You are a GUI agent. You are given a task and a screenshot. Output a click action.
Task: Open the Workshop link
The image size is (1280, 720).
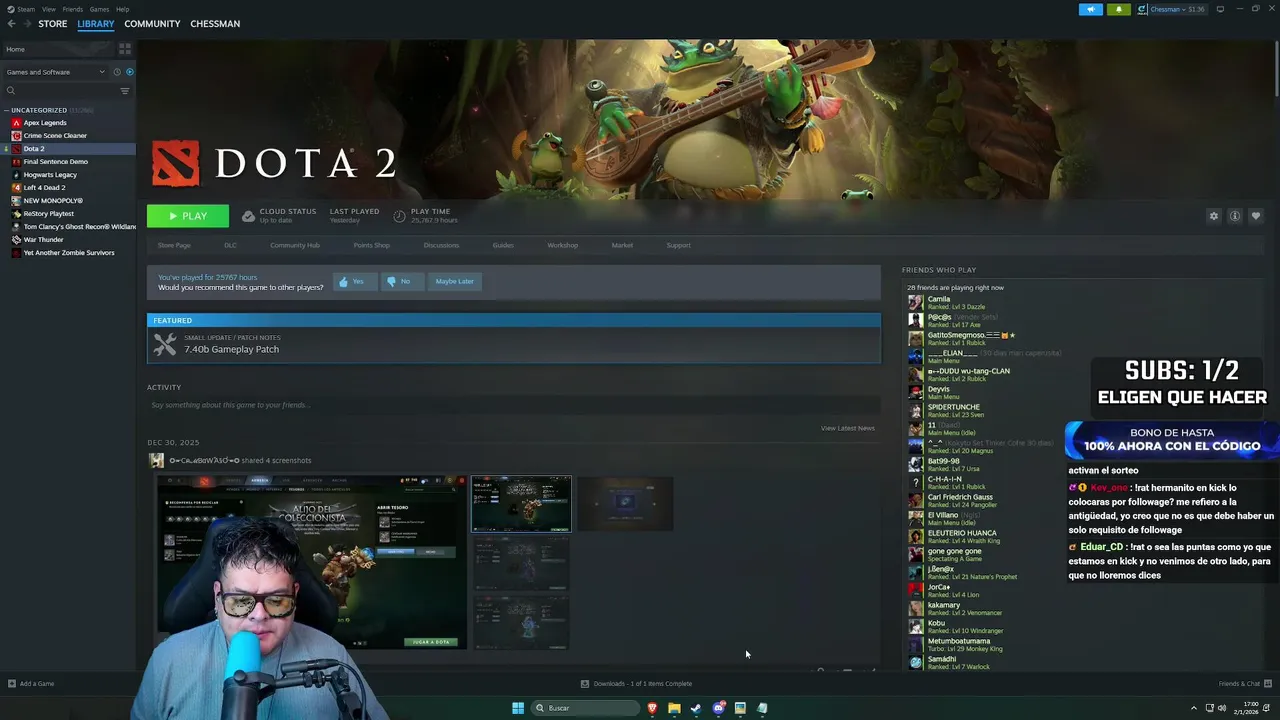(x=562, y=245)
